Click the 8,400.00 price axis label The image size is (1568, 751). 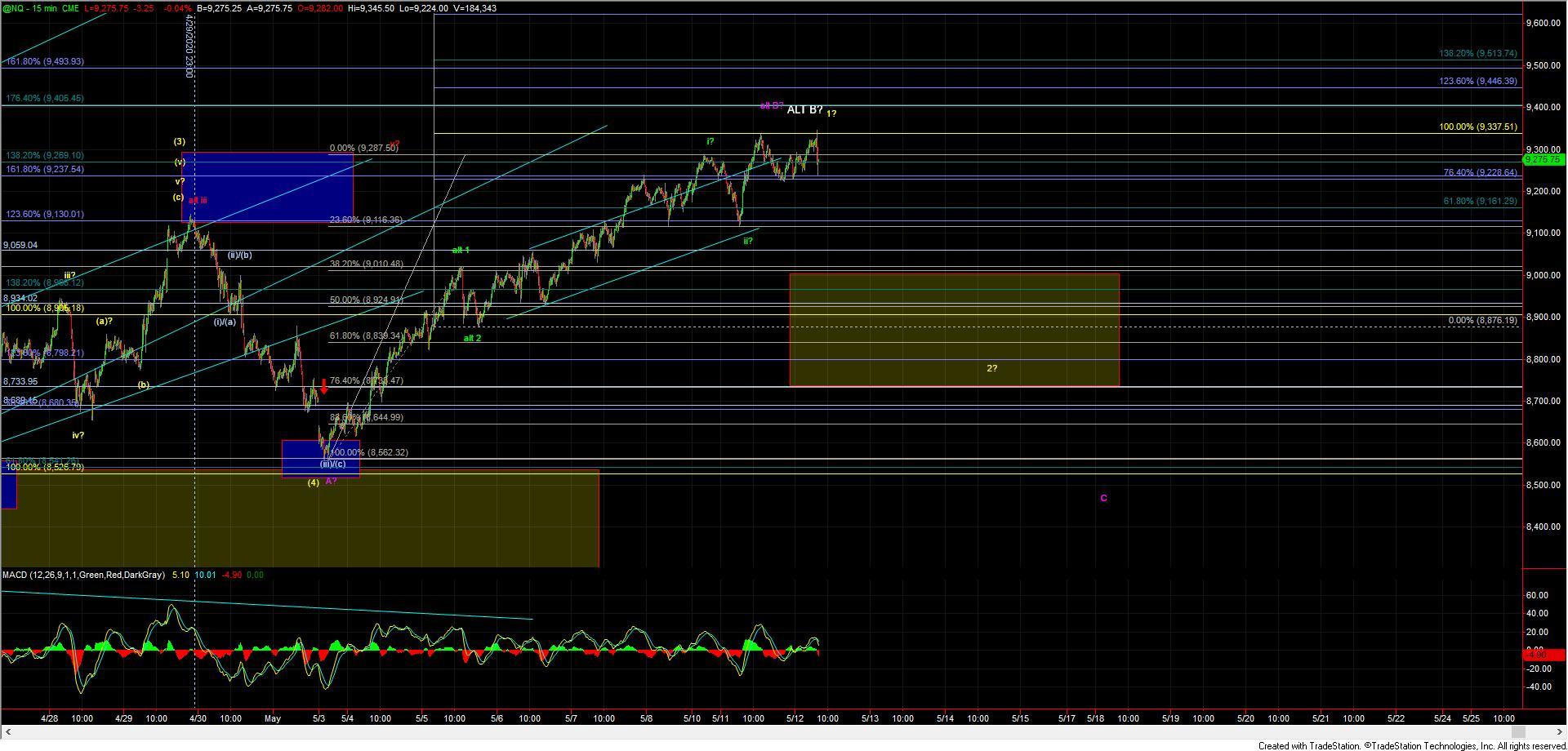[x=1543, y=527]
